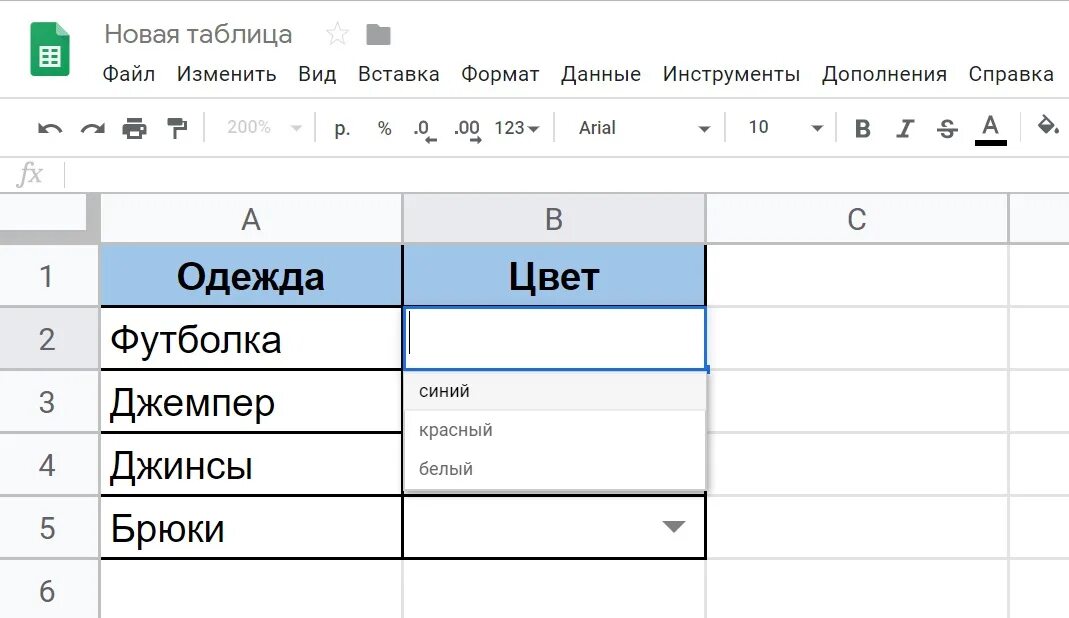The height and width of the screenshot is (618, 1069).
Task: Open the Формат menu
Action: [500, 74]
